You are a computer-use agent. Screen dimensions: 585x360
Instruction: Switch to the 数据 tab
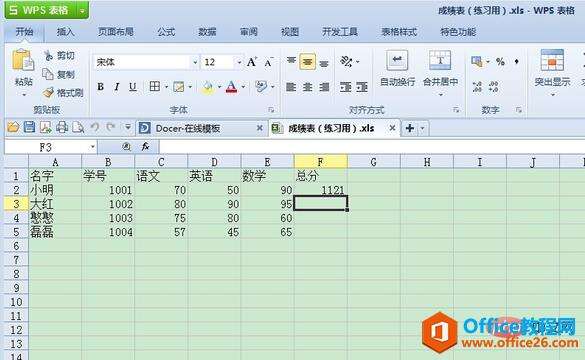207,32
